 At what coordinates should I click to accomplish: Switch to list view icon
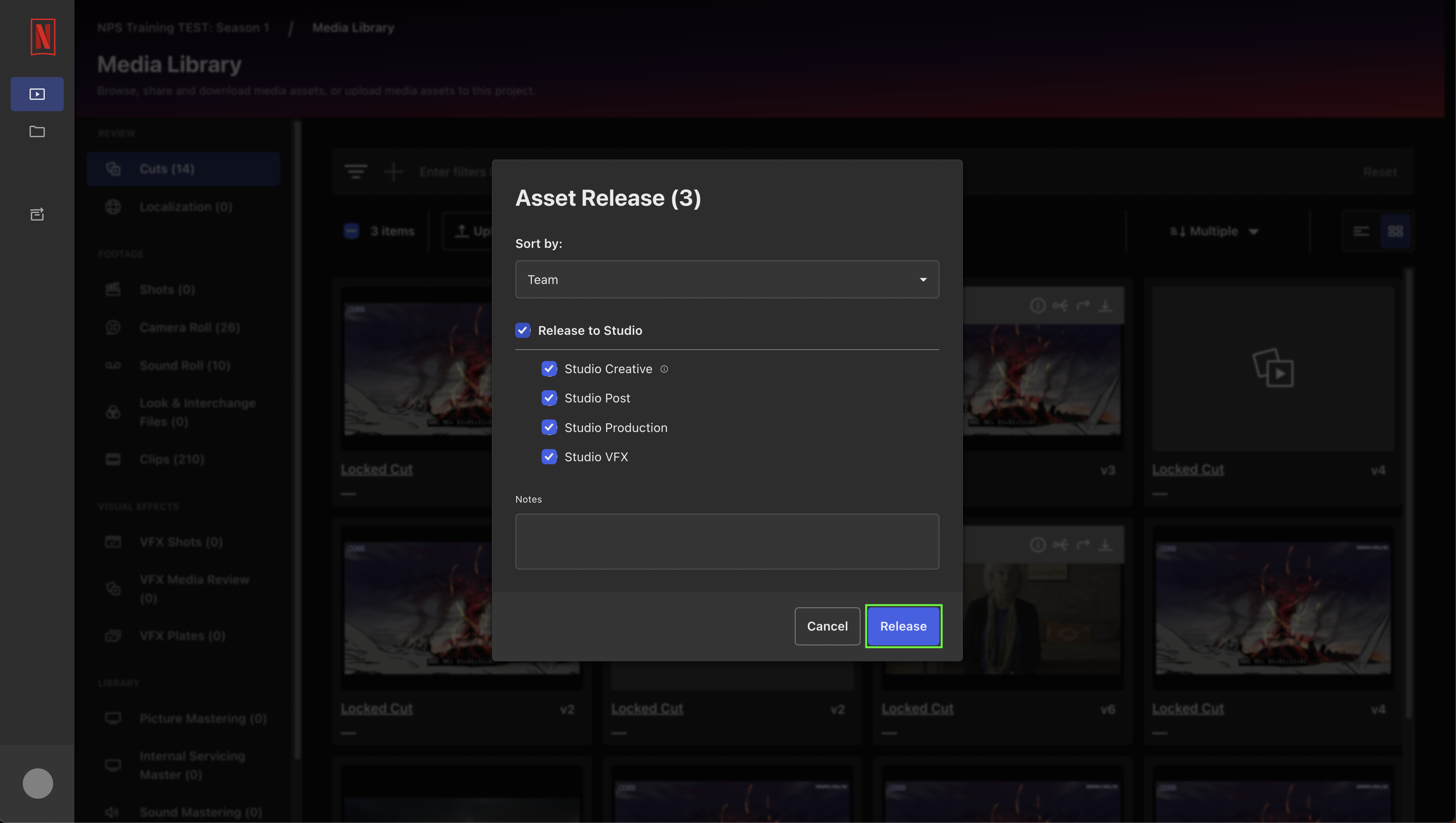coord(1361,231)
